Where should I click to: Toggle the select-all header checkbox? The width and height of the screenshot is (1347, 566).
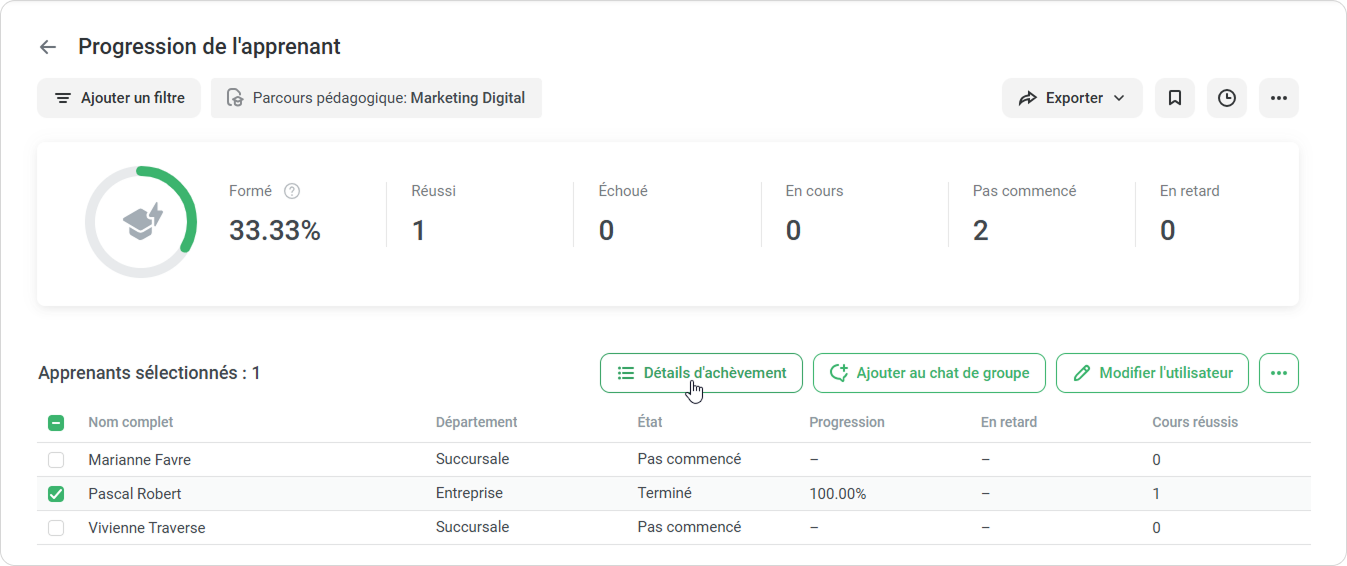(56, 423)
